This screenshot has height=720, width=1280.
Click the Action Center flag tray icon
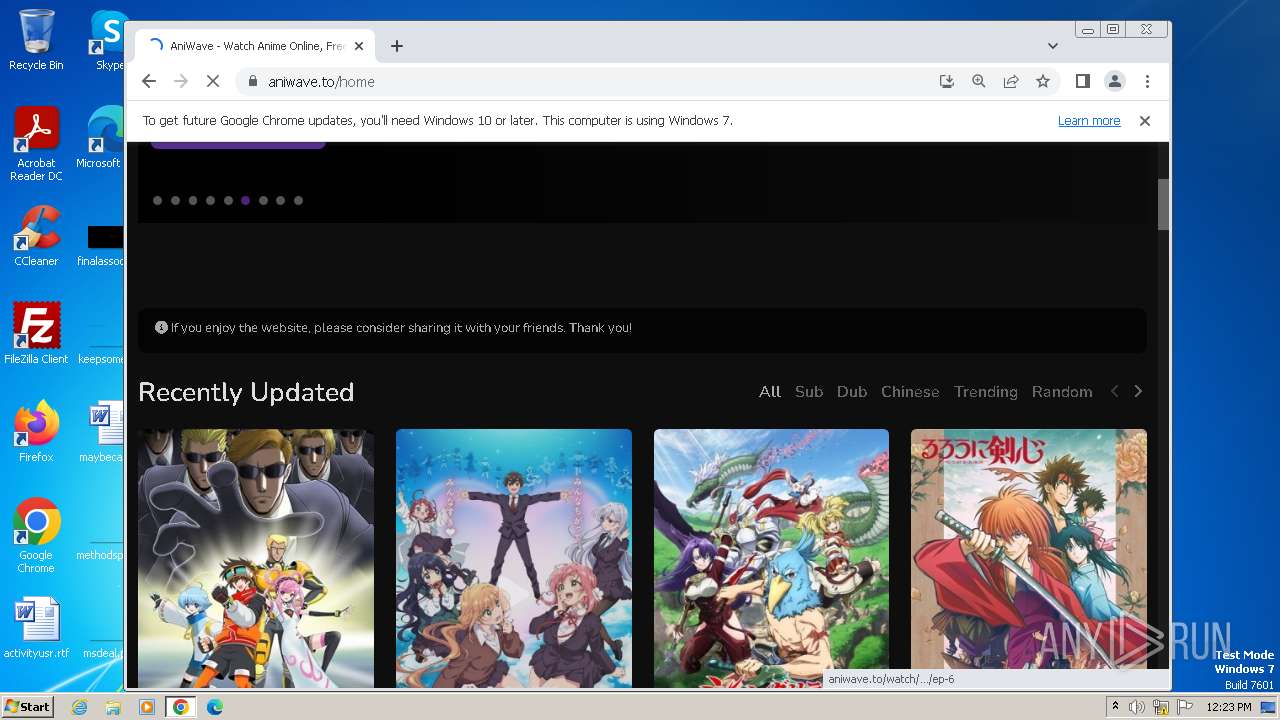tap(1185, 707)
